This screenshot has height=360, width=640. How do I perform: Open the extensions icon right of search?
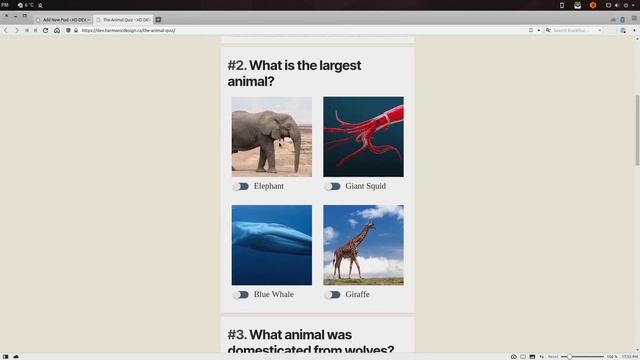point(623,30)
